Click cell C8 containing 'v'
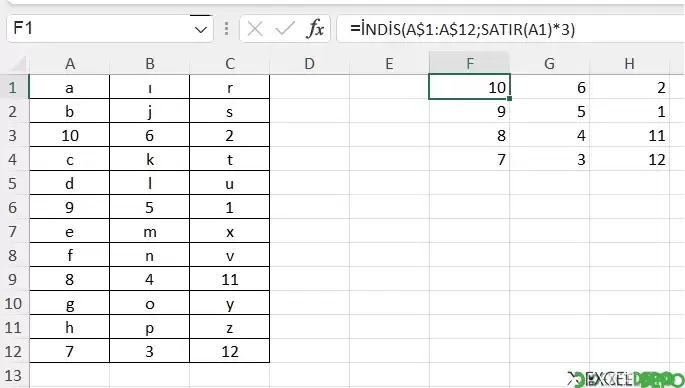 [x=230, y=255]
